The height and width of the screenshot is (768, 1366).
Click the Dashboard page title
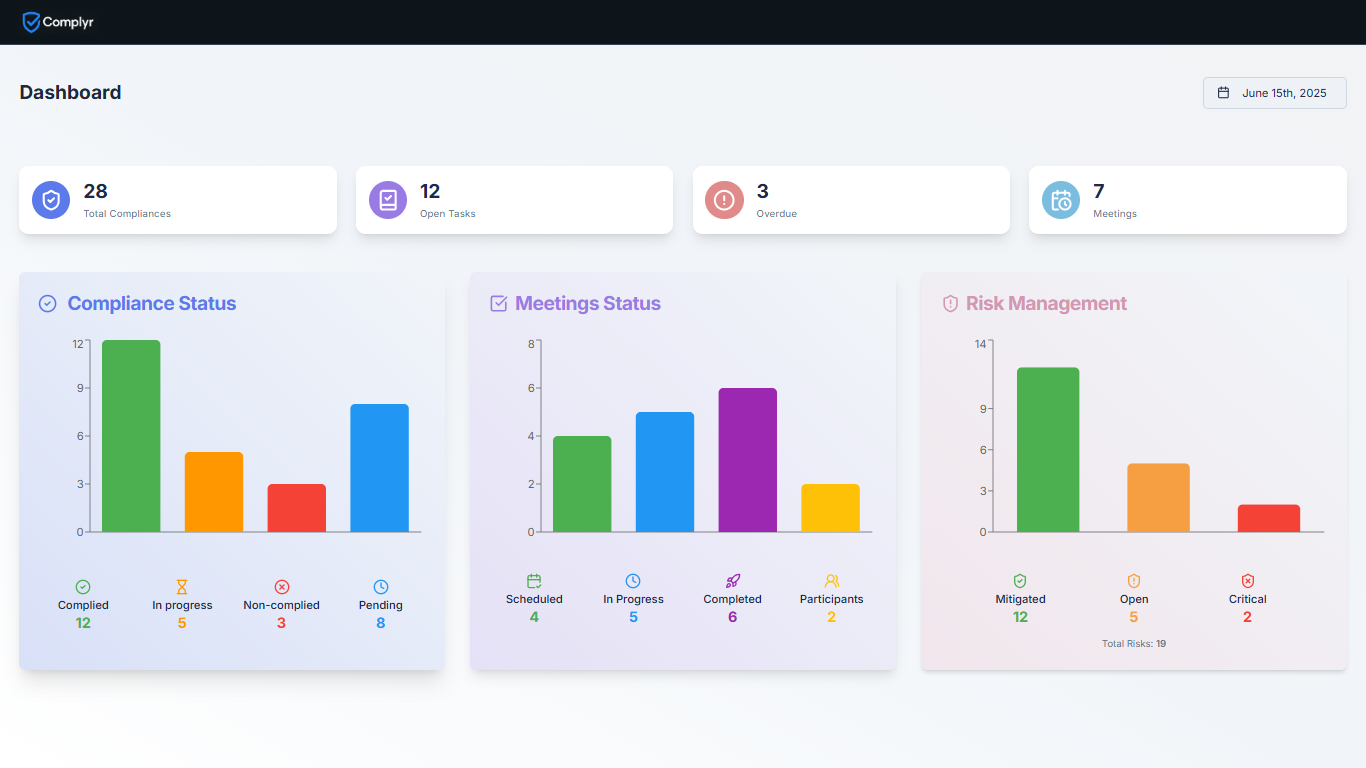coord(70,93)
